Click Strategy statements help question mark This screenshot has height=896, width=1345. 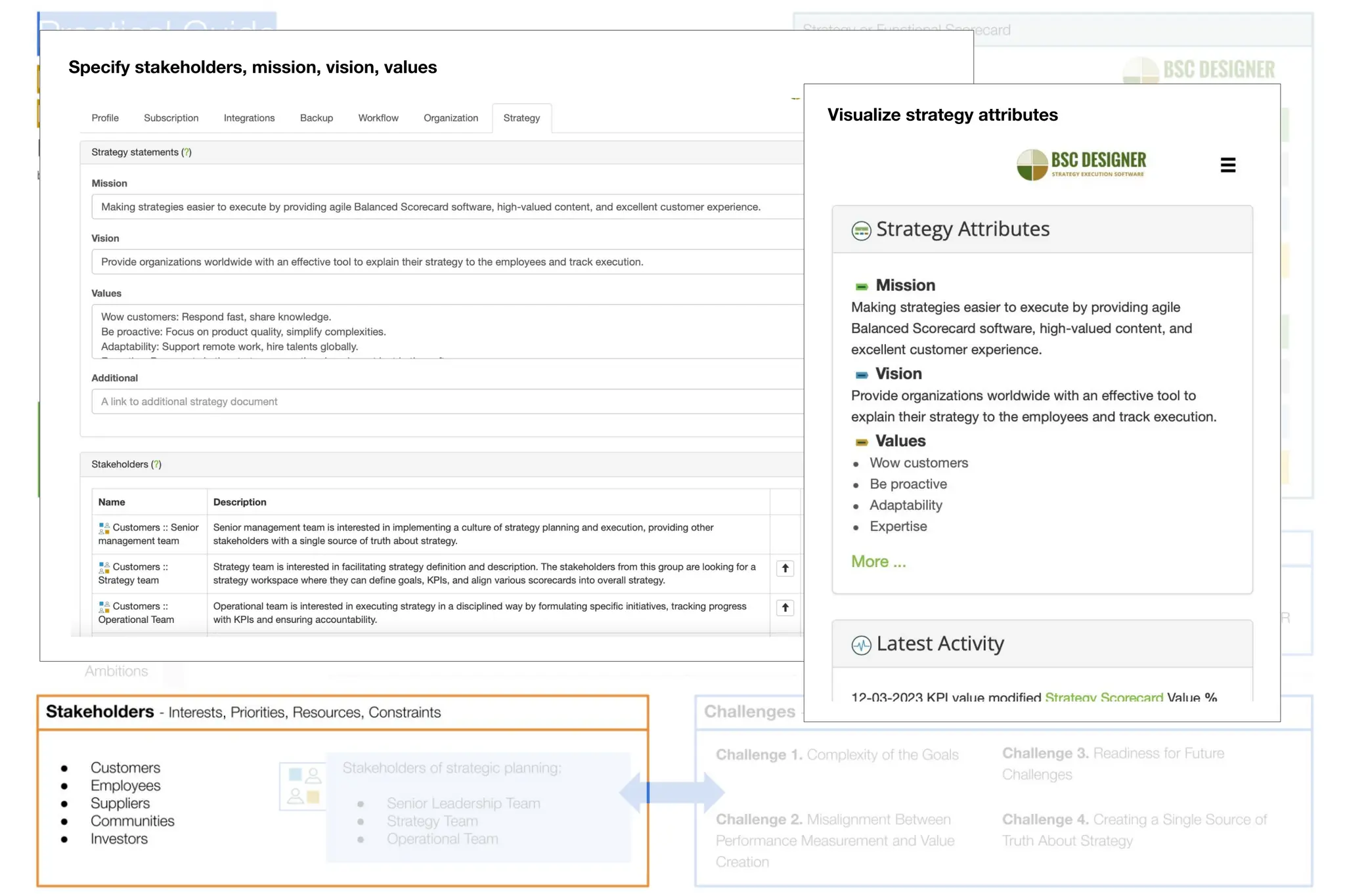pos(187,152)
